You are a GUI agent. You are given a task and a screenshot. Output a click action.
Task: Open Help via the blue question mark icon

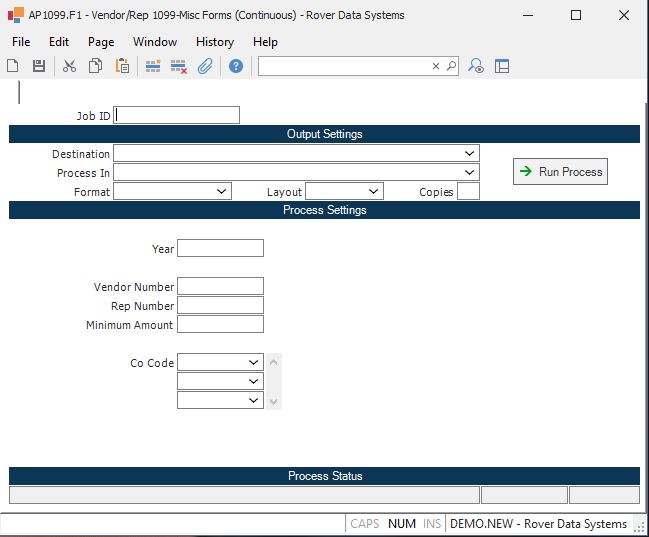pos(236,66)
